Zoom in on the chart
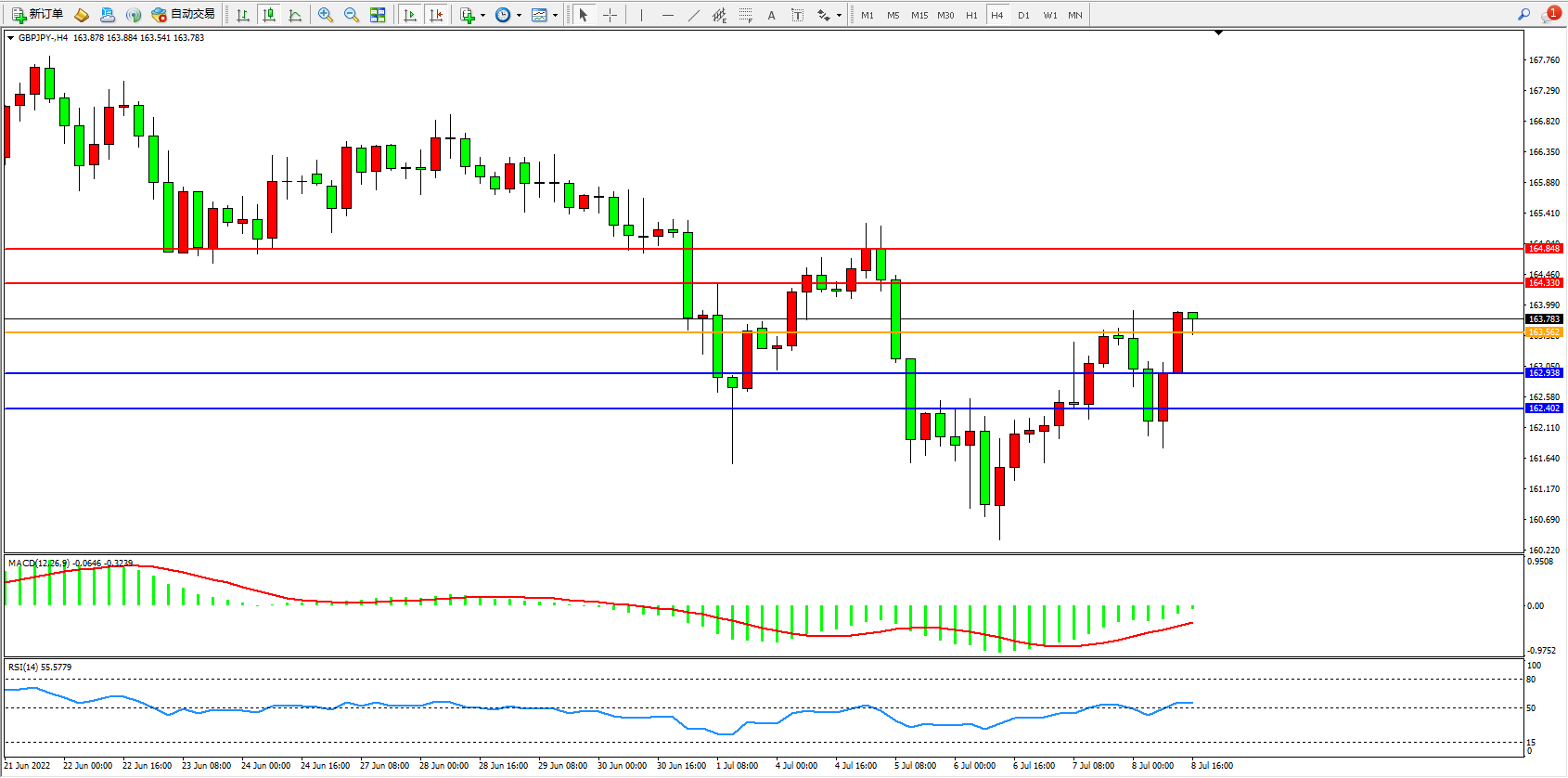The width and height of the screenshot is (1568, 778). (325, 15)
